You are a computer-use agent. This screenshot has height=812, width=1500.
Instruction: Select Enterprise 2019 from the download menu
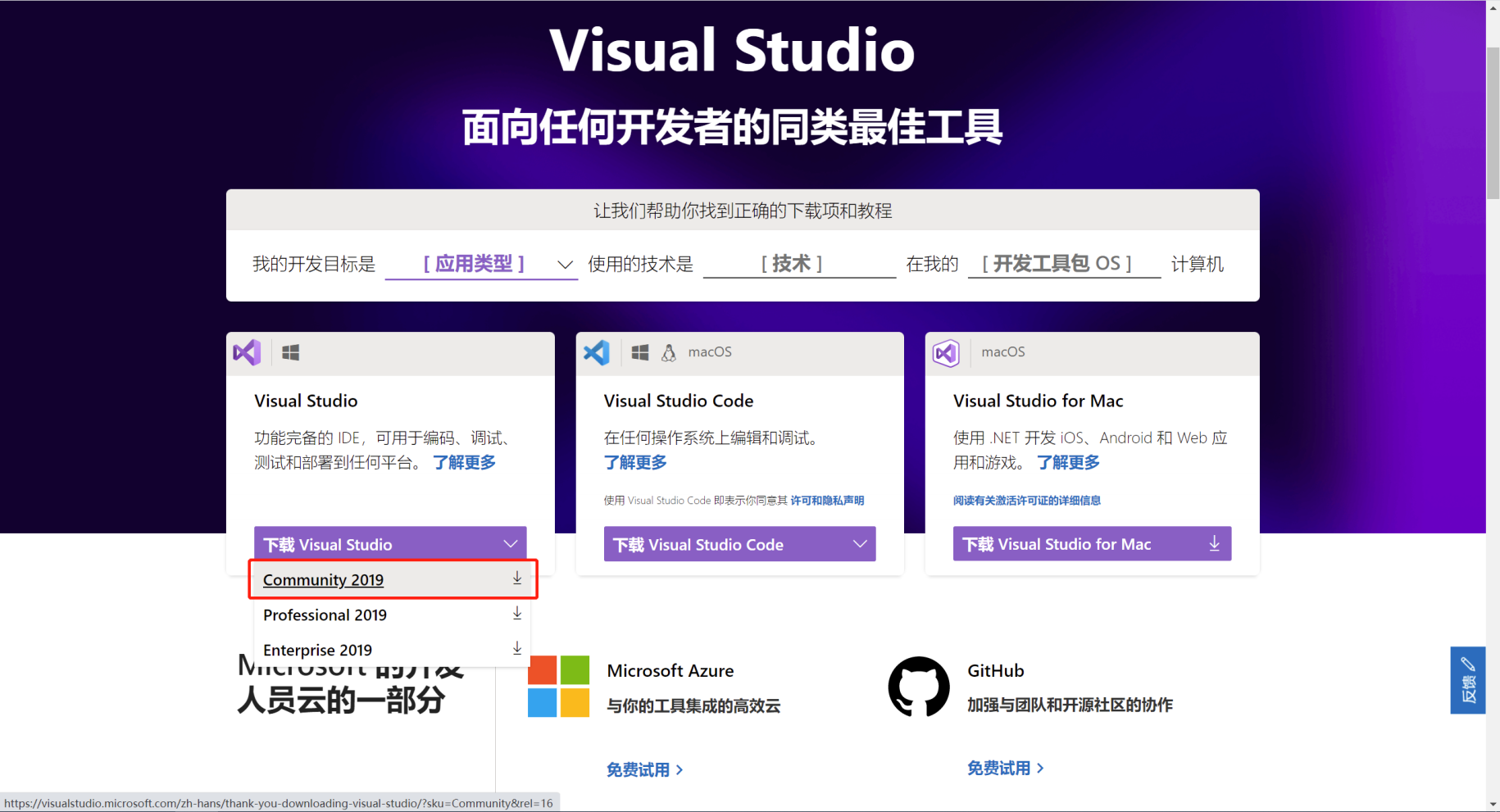tap(393, 650)
